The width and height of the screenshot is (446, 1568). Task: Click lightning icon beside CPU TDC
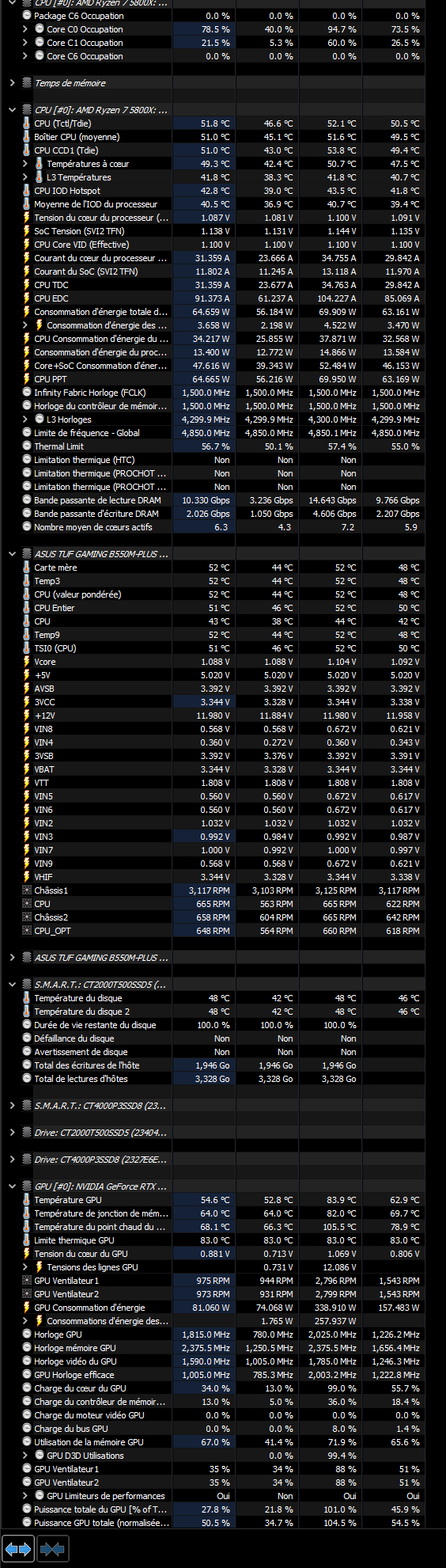coord(27,285)
